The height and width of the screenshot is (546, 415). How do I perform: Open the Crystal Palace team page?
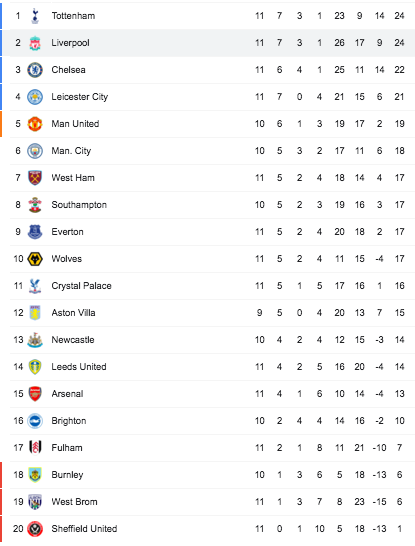click(81, 286)
